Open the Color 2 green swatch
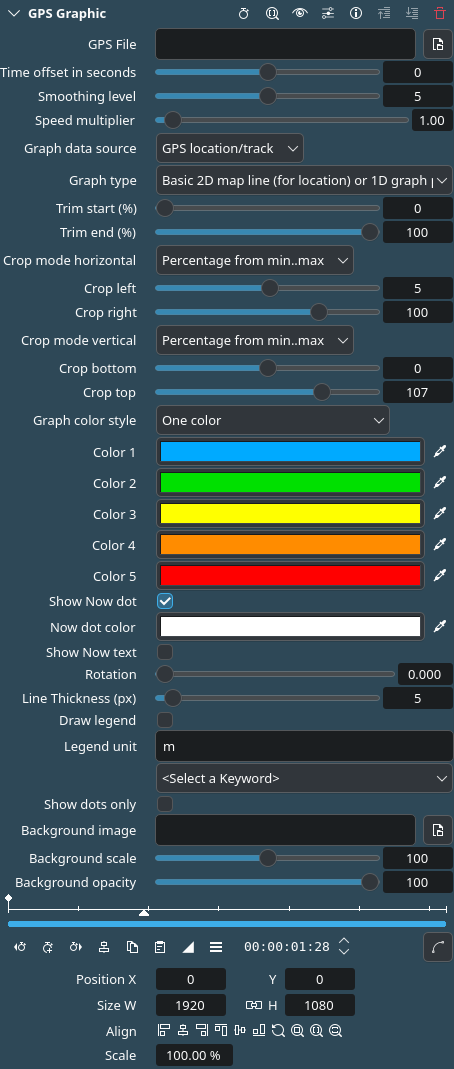The image size is (454, 1069). click(290, 483)
